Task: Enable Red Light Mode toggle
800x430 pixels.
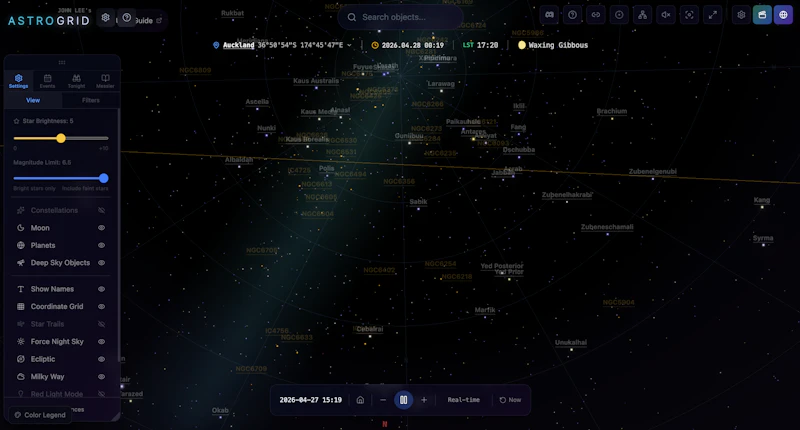Action: click(102, 394)
